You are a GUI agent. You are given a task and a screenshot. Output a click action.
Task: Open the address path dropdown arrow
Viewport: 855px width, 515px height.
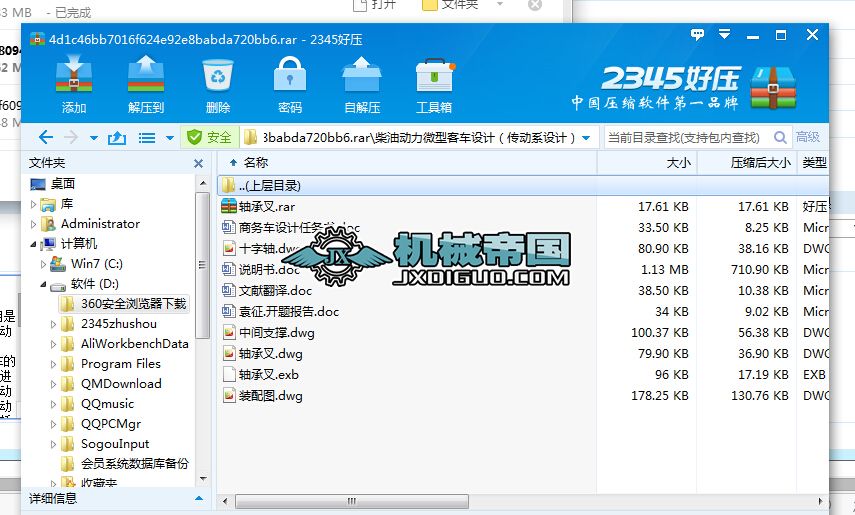click(x=586, y=138)
